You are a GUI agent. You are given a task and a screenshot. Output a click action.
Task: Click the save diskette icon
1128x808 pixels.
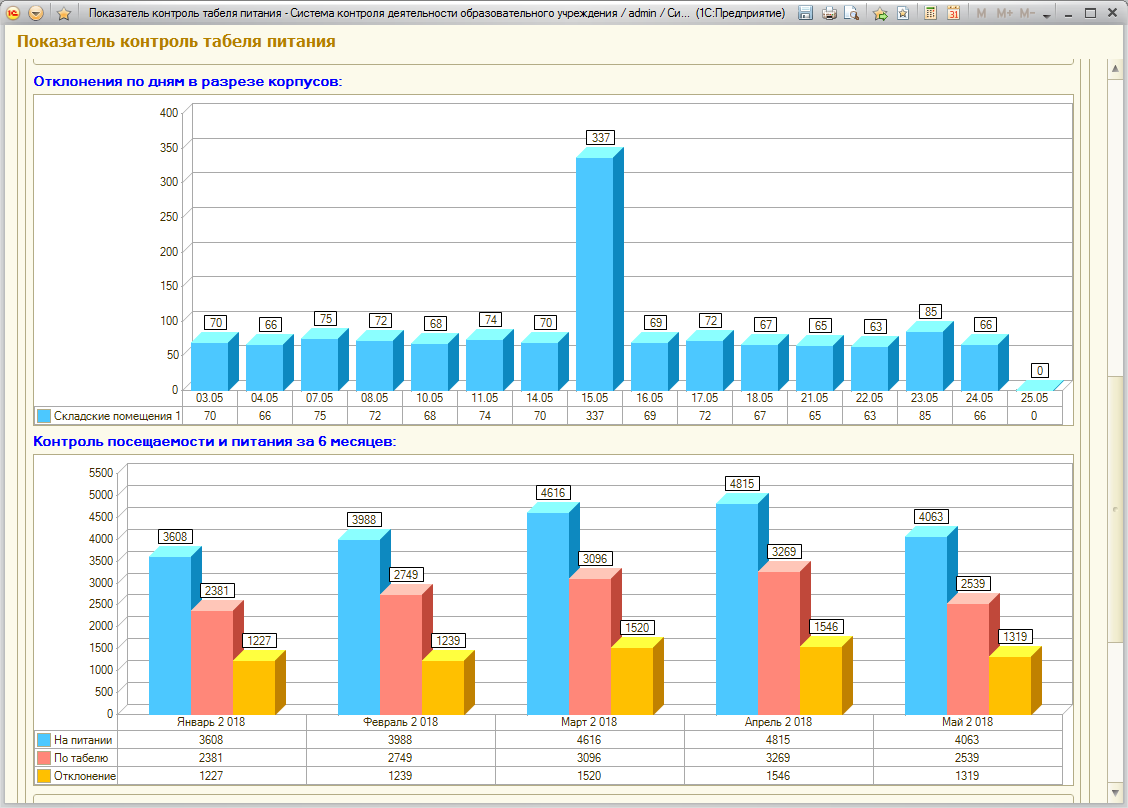pos(806,13)
